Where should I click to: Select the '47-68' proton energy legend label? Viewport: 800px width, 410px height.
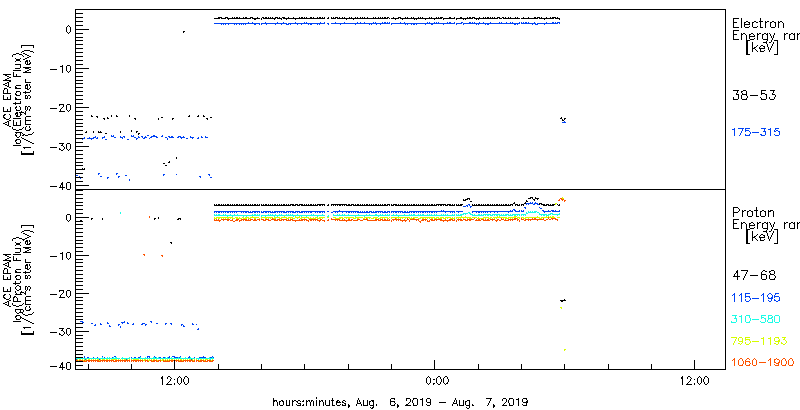[754, 276]
